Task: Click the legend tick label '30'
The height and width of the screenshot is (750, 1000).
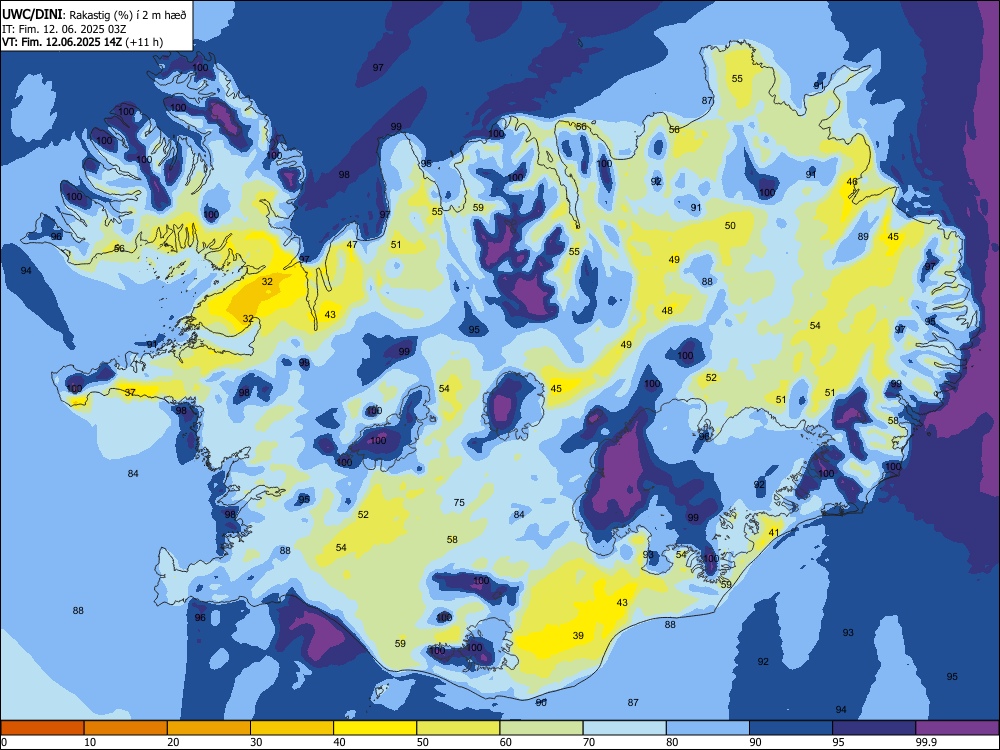Action: click(x=256, y=742)
